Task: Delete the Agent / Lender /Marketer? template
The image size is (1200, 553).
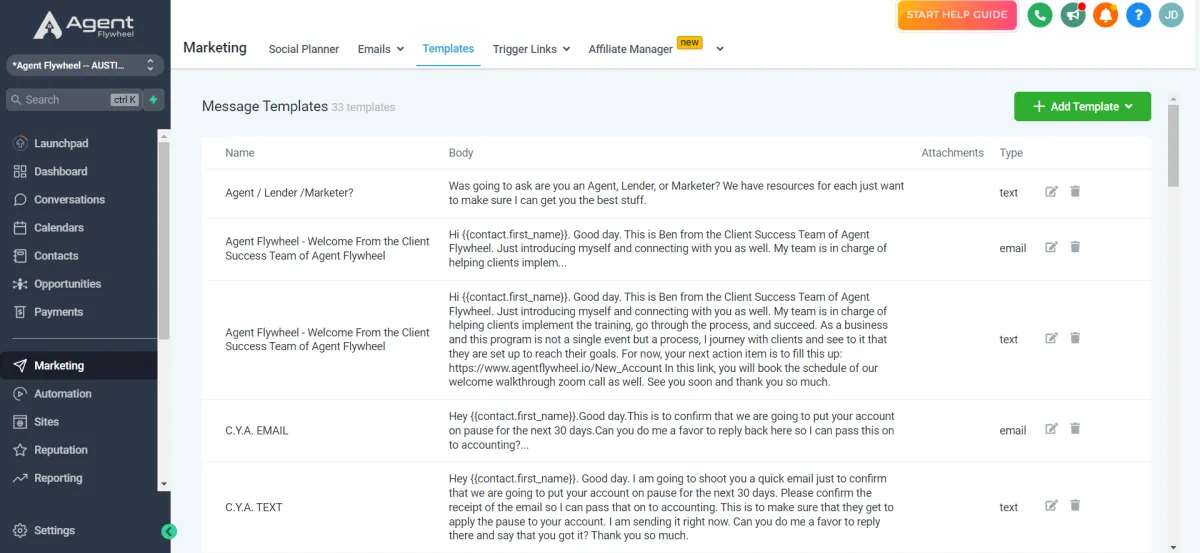Action: [x=1075, y=192]
